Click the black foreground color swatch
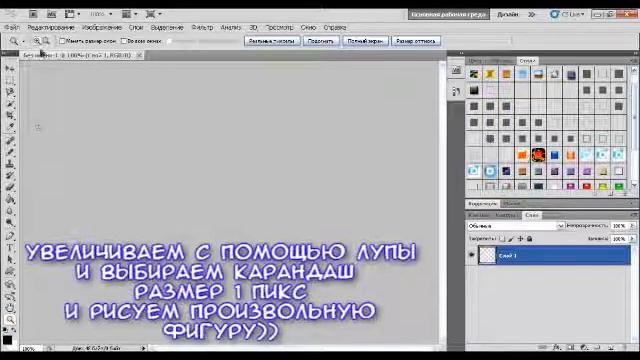The width and height of the screenshot is (640, 360). [7, 340]
